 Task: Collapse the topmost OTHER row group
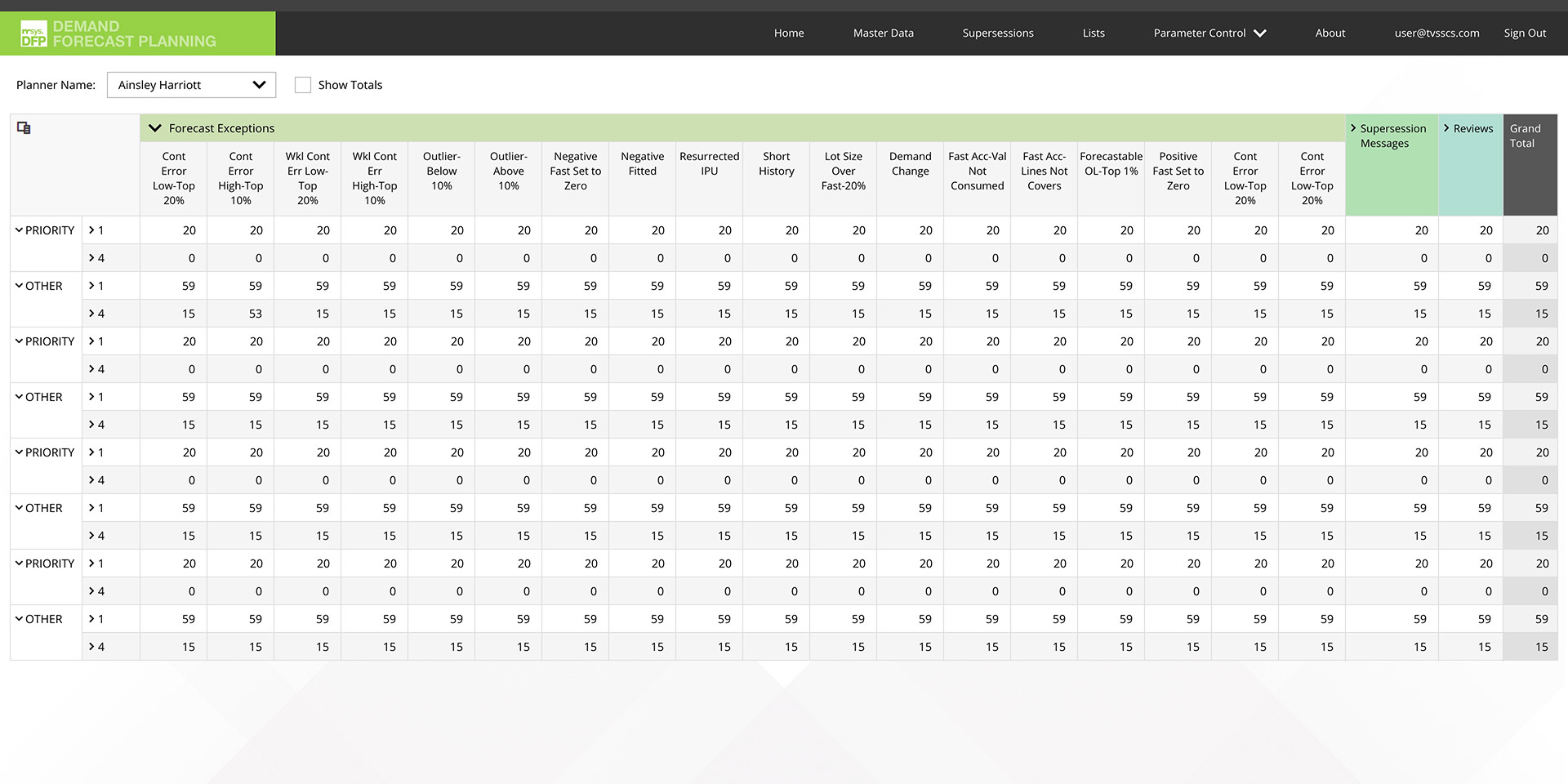click(19, 286)
